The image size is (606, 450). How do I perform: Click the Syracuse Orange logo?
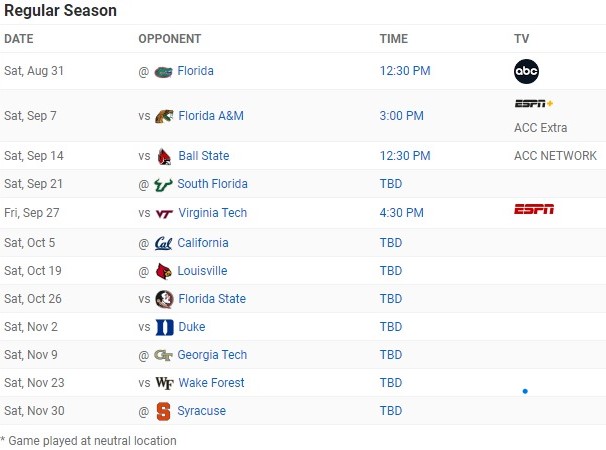[164, 411]
